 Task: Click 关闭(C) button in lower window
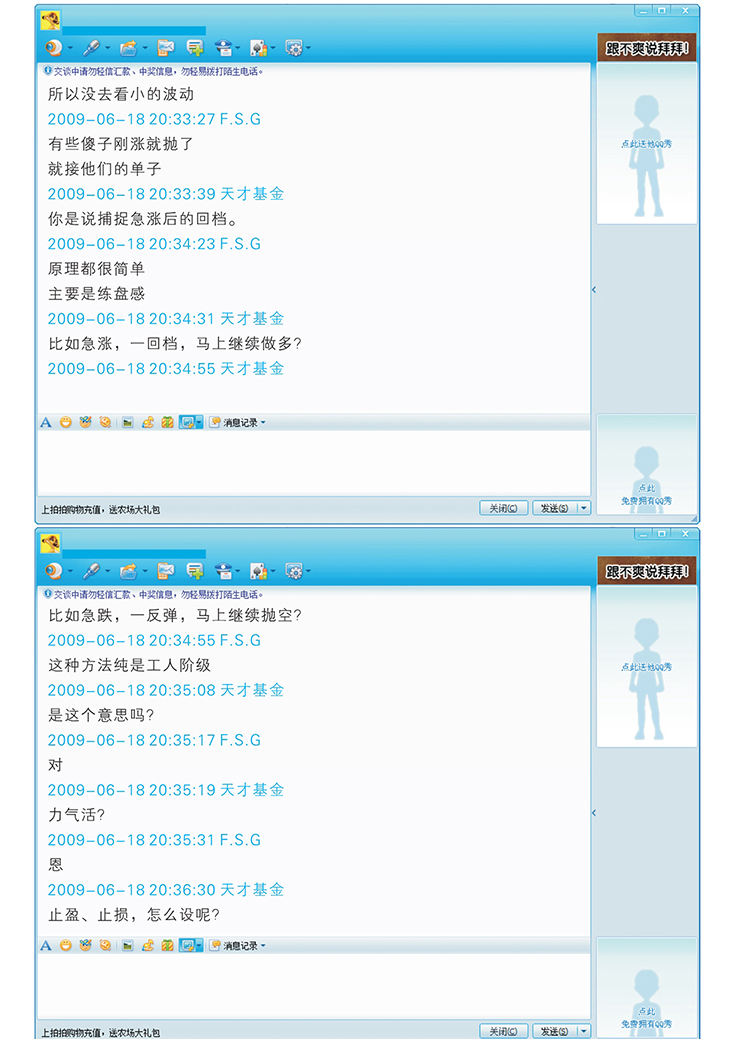(x=504, y=1032)
